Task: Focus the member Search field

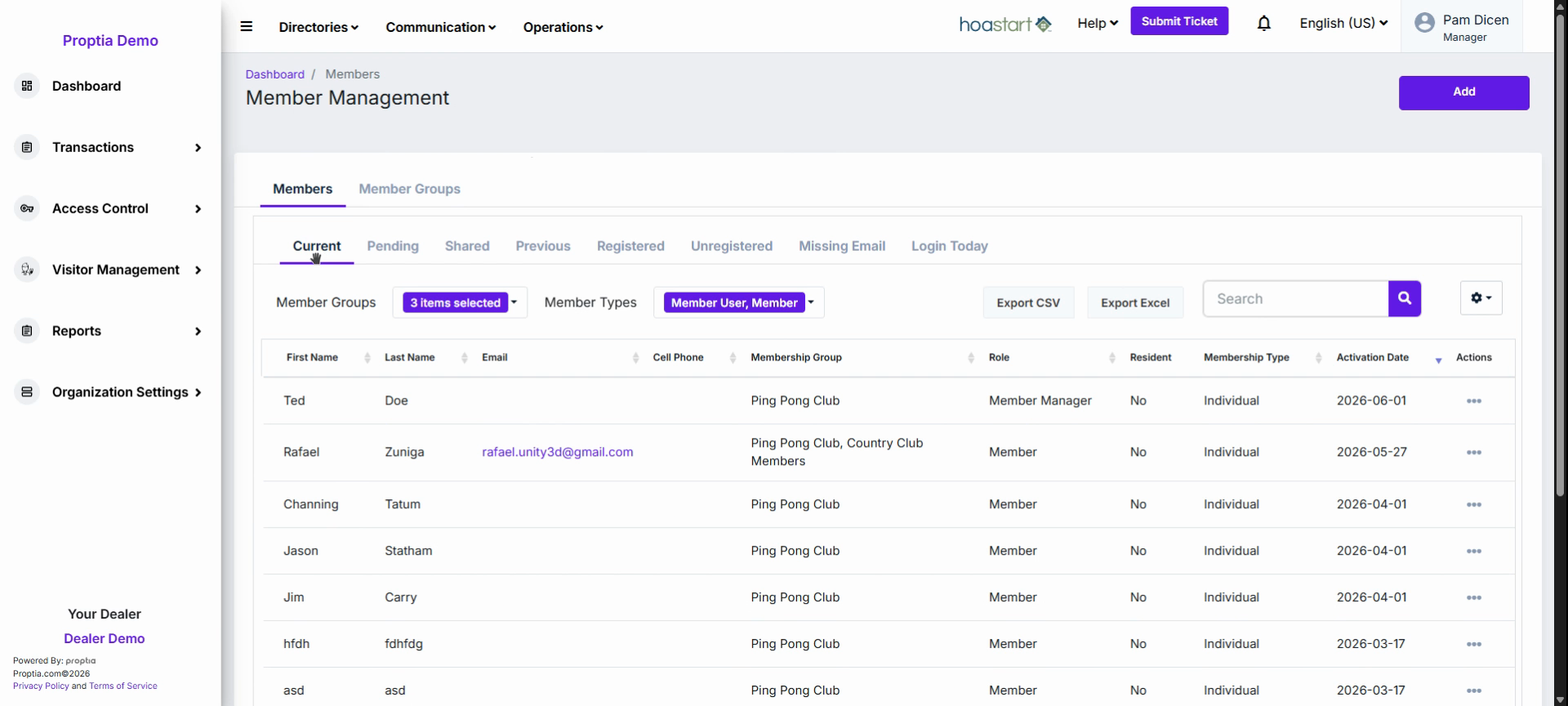Action: (x=1295, y=299)
